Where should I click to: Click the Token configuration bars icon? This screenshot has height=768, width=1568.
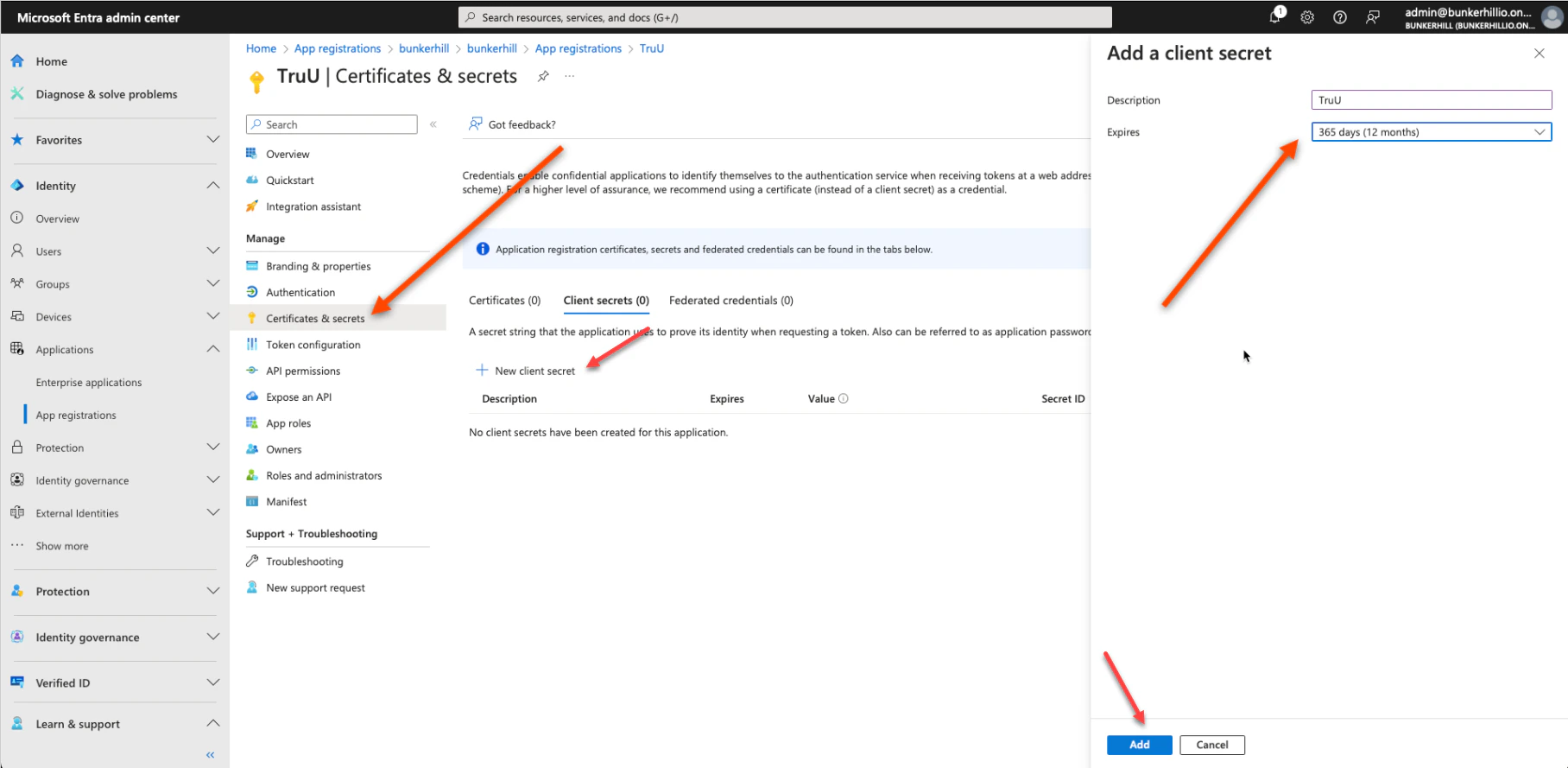252,345
